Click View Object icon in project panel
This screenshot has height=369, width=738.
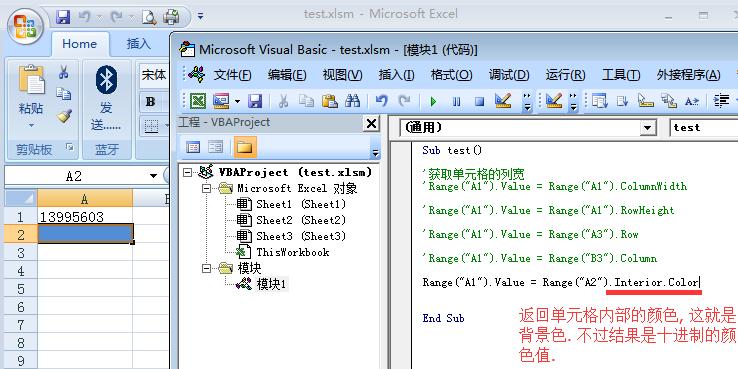point(216,148)
